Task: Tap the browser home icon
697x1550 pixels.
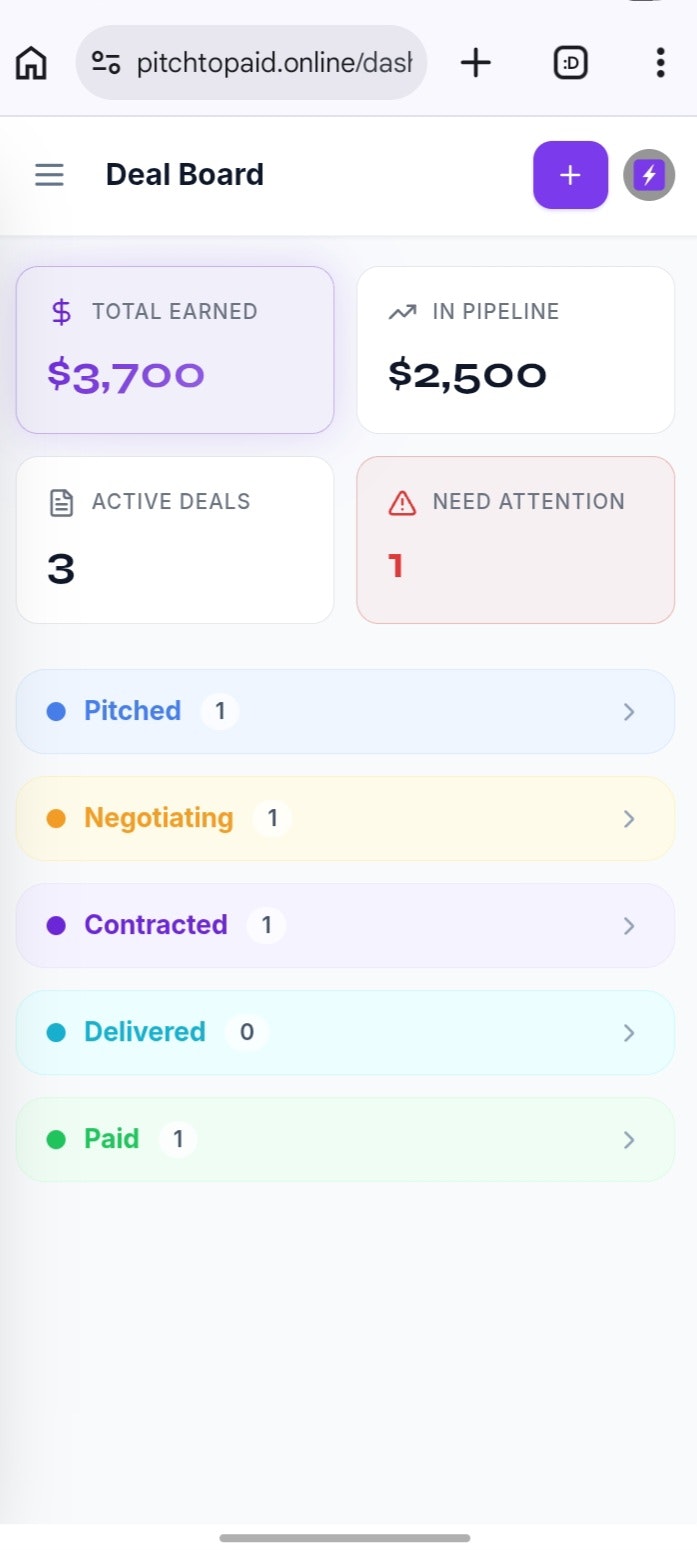Action: pos(31,62)
